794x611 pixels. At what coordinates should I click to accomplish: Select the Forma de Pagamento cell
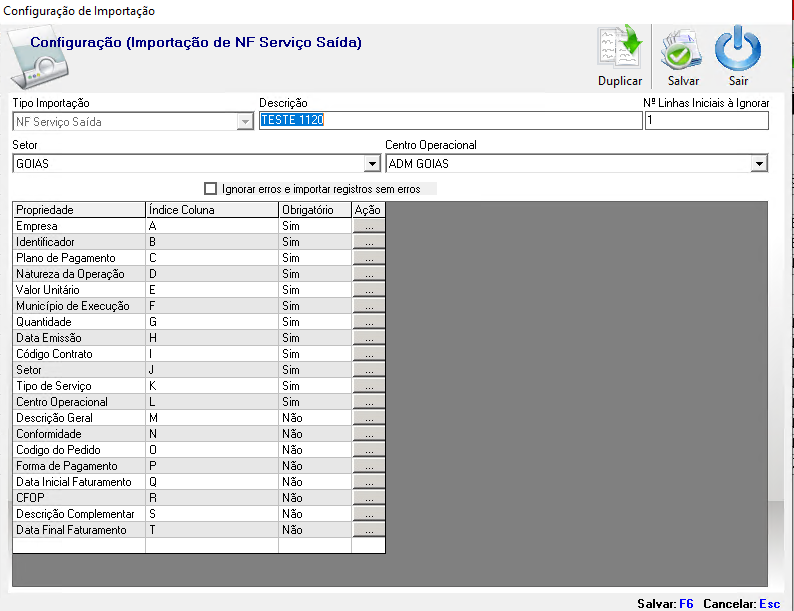pyautogui.click(x=79, y=466)
